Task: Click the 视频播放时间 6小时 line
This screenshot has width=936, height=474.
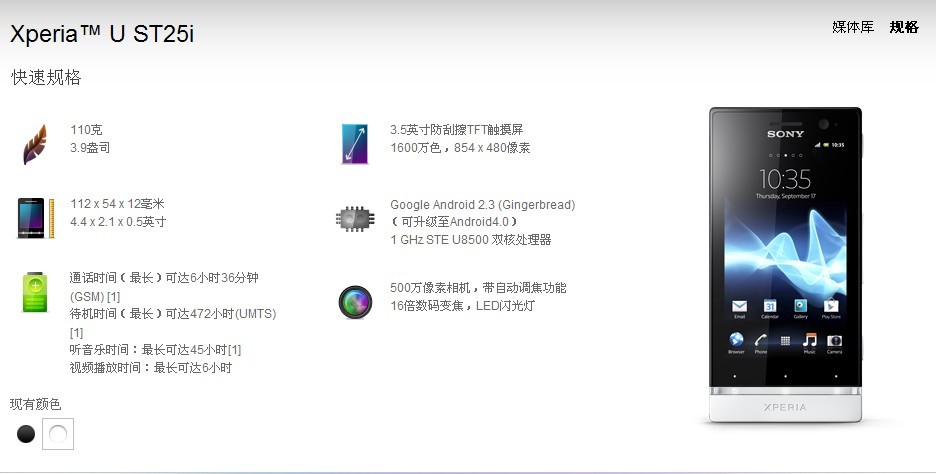Action: pos(150,367)
